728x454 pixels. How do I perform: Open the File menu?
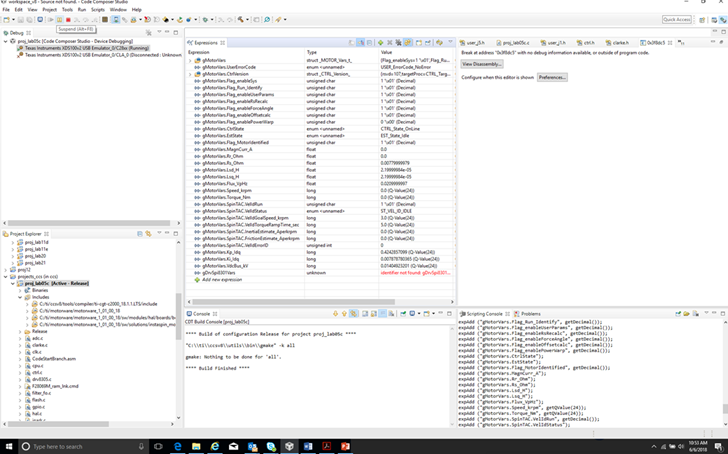coord(6,9)
